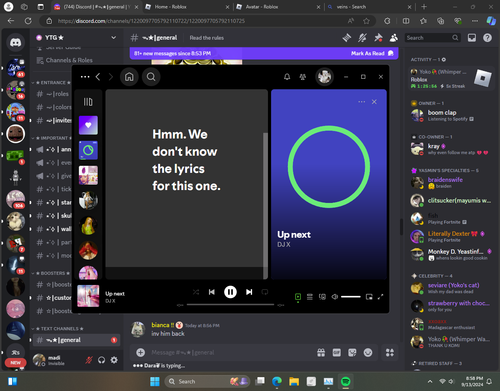Screen dimensions: 500x391
Task: Pause the current Spotify track
Action: [x=230, y=292]
